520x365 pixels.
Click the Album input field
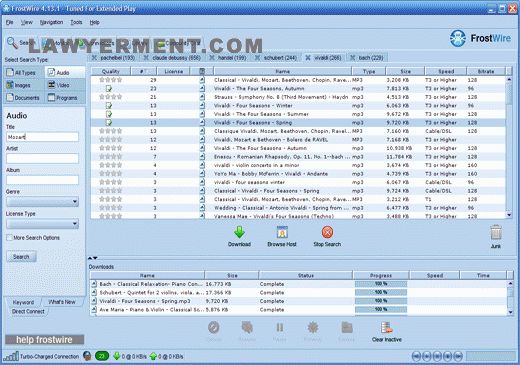(42, 180)
